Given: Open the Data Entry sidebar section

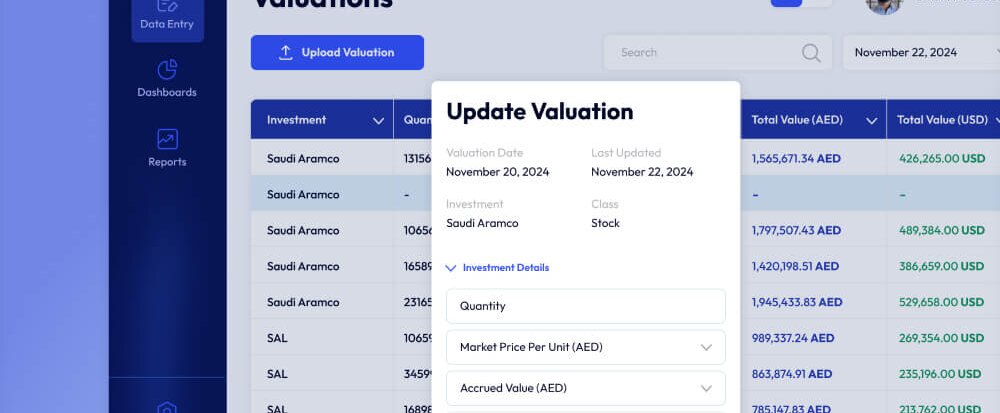Looking at the screenshot, I should (167, 17).
